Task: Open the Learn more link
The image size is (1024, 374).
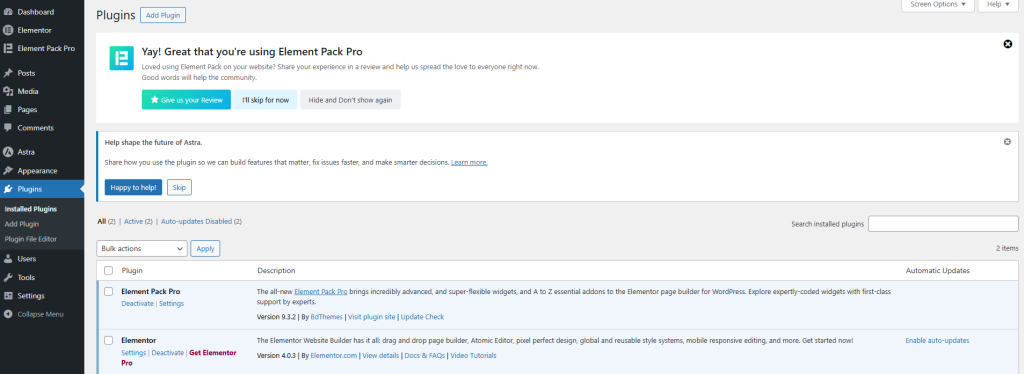Action: click(x=469, y=162)
